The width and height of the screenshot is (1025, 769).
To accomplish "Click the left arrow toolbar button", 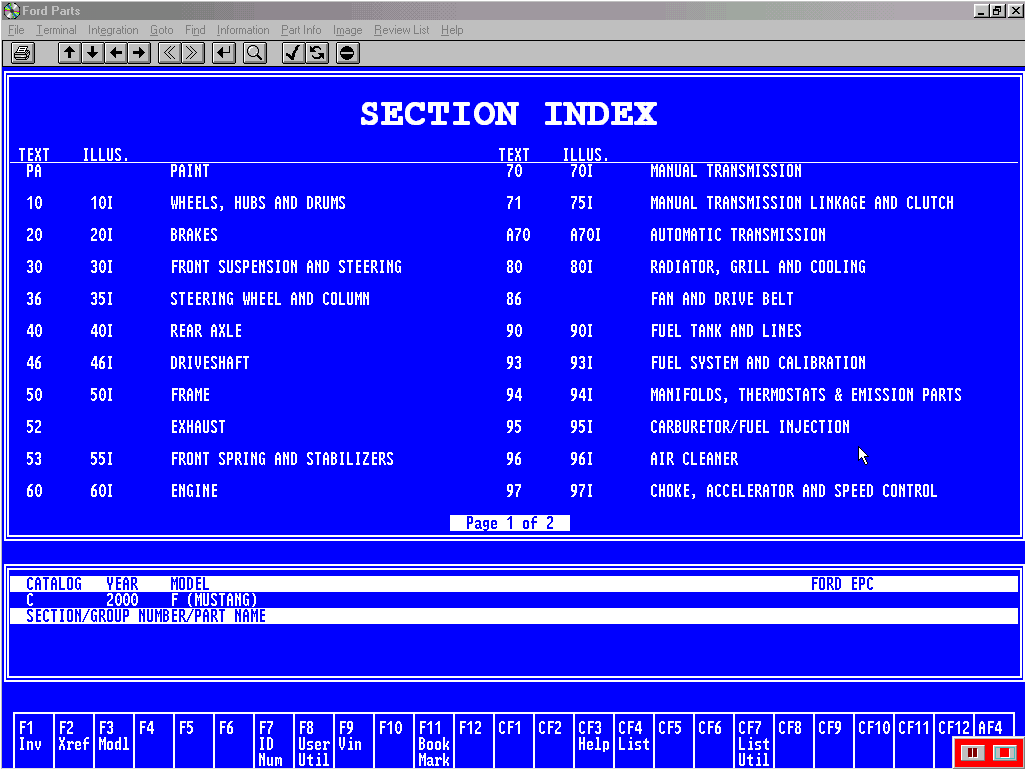I will click(116, 53).
